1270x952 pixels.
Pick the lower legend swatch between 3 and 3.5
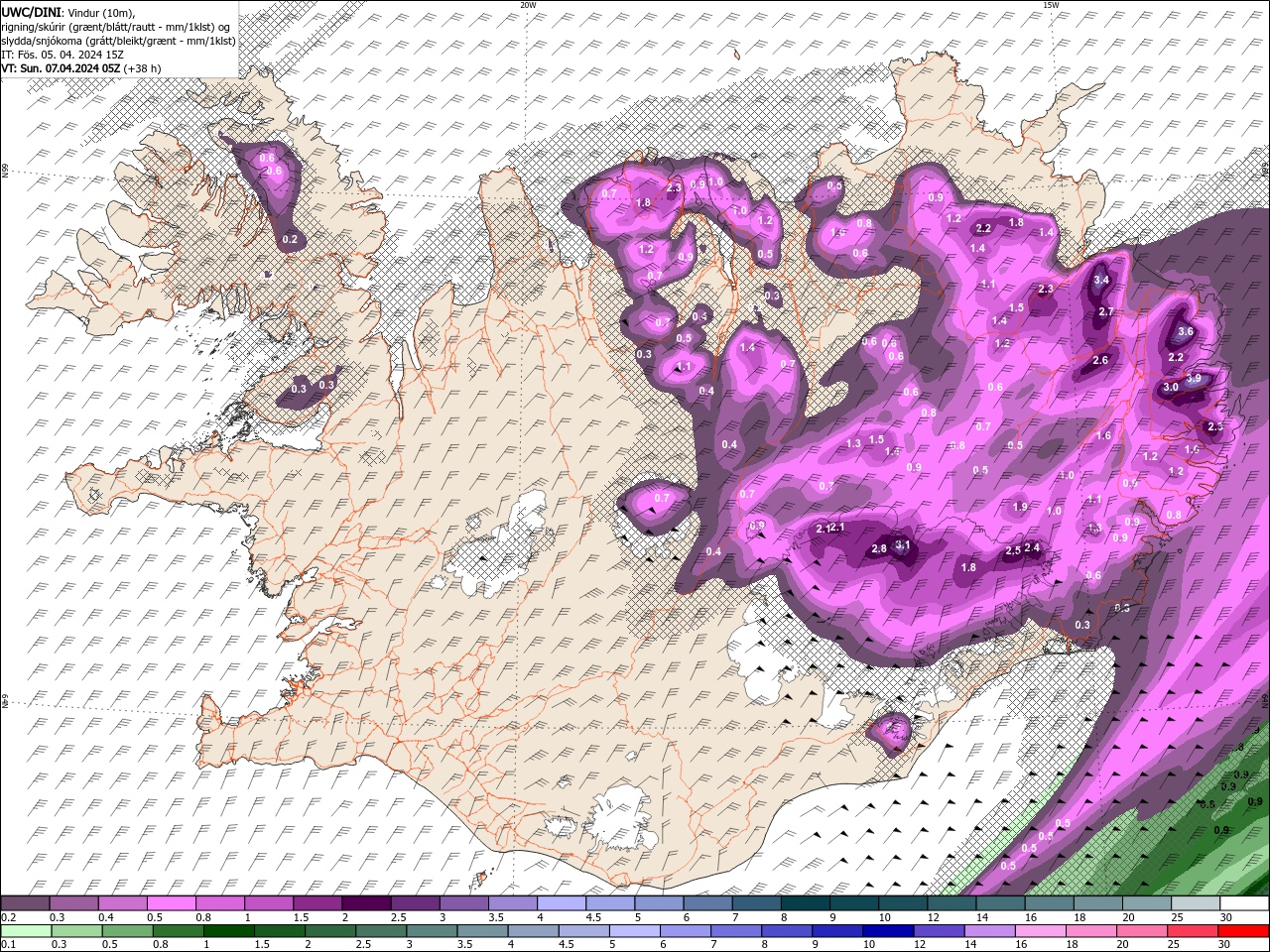(x=432, y=931)
